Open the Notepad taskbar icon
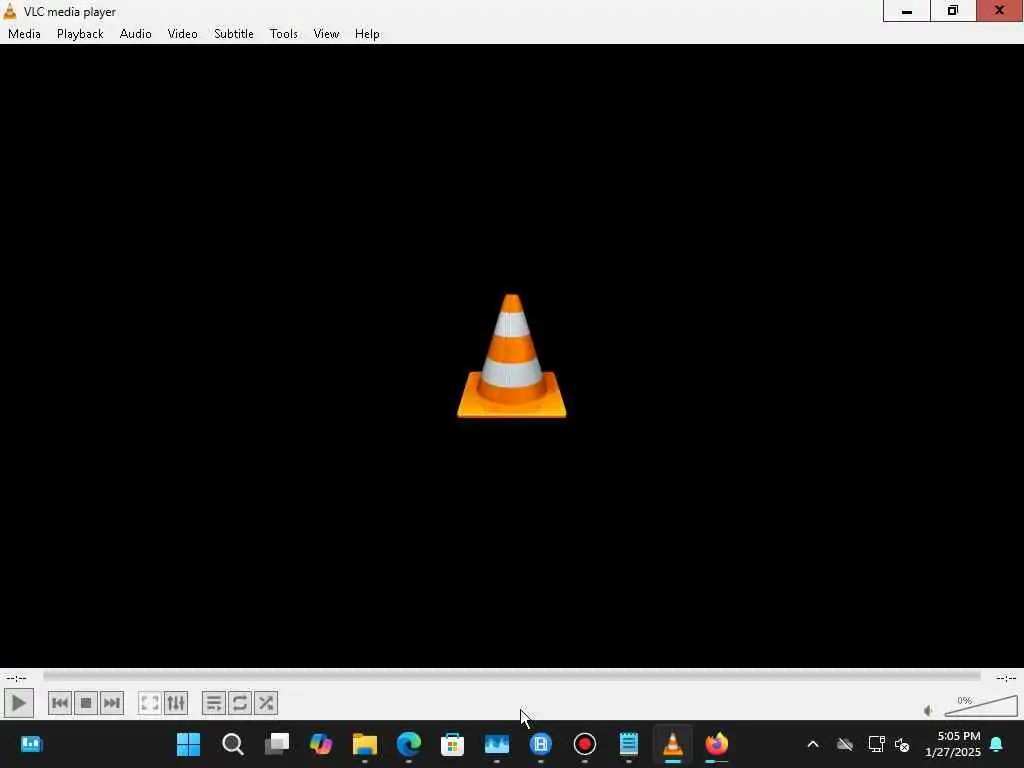 click(x=628, y=744)
